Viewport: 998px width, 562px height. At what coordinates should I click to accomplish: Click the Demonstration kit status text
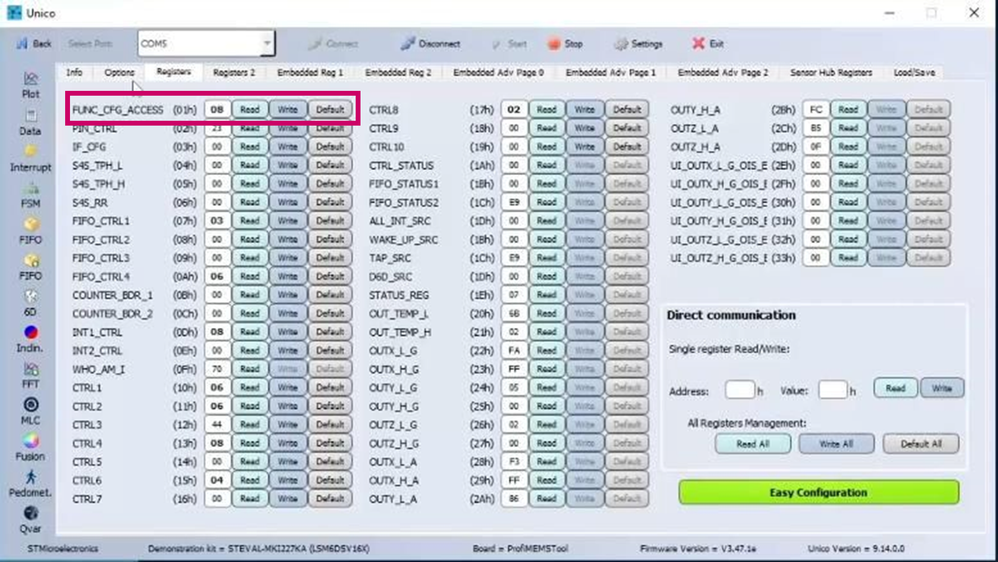(258, 549)
